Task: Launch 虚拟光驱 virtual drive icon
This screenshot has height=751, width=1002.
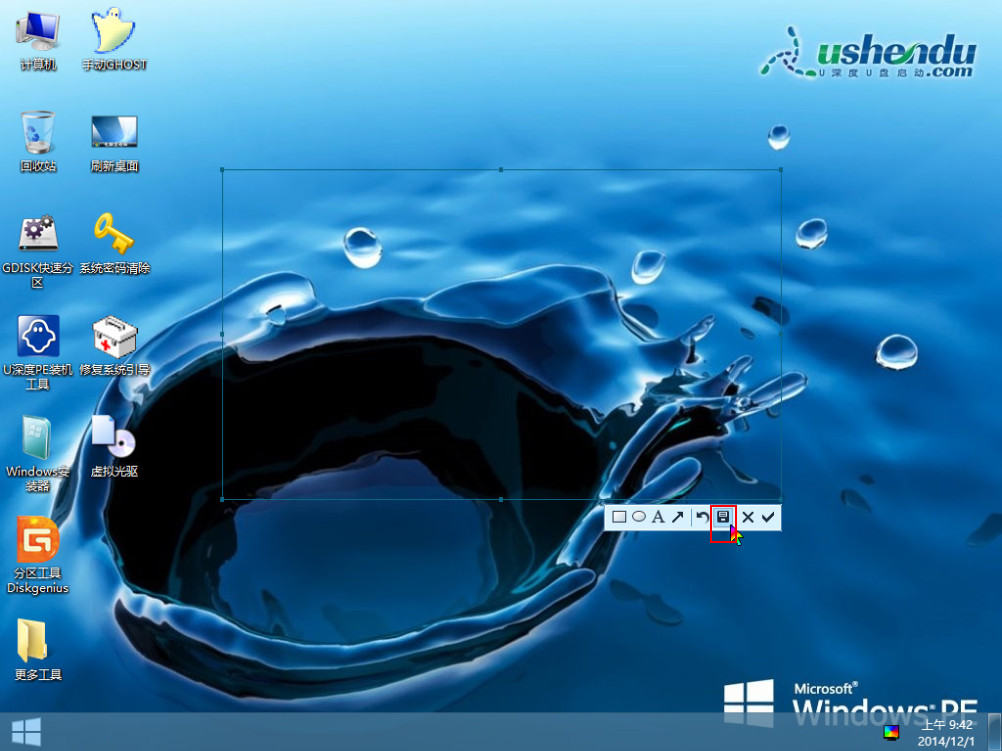Action: click(x=114, y=447)
